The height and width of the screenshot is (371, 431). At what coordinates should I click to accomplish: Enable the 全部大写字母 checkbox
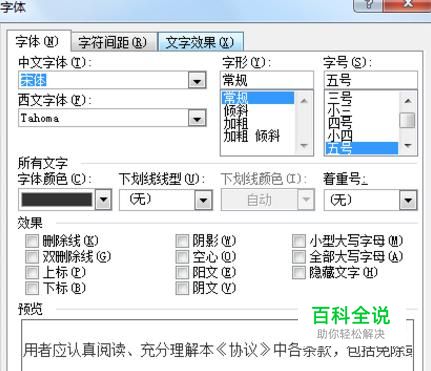pos(299,257)
